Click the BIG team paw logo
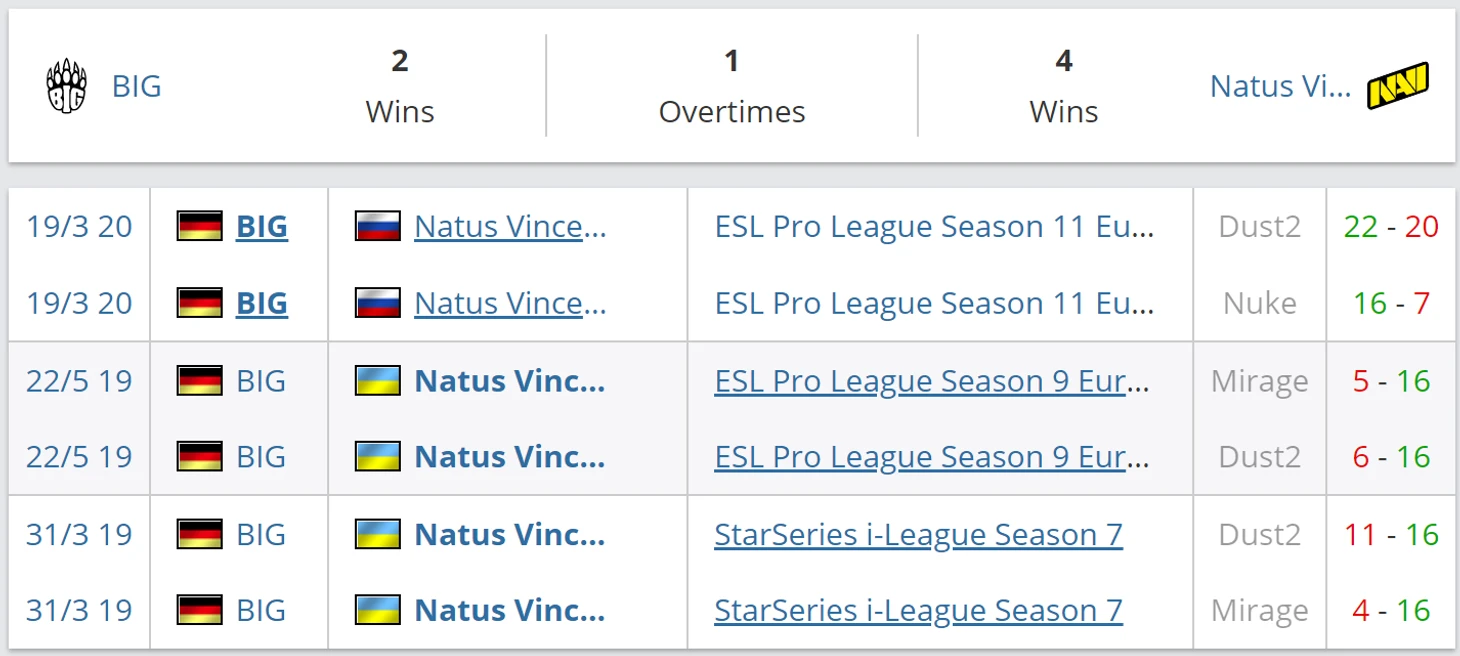This screenshot has width=1460, height=656. [67, 86]
